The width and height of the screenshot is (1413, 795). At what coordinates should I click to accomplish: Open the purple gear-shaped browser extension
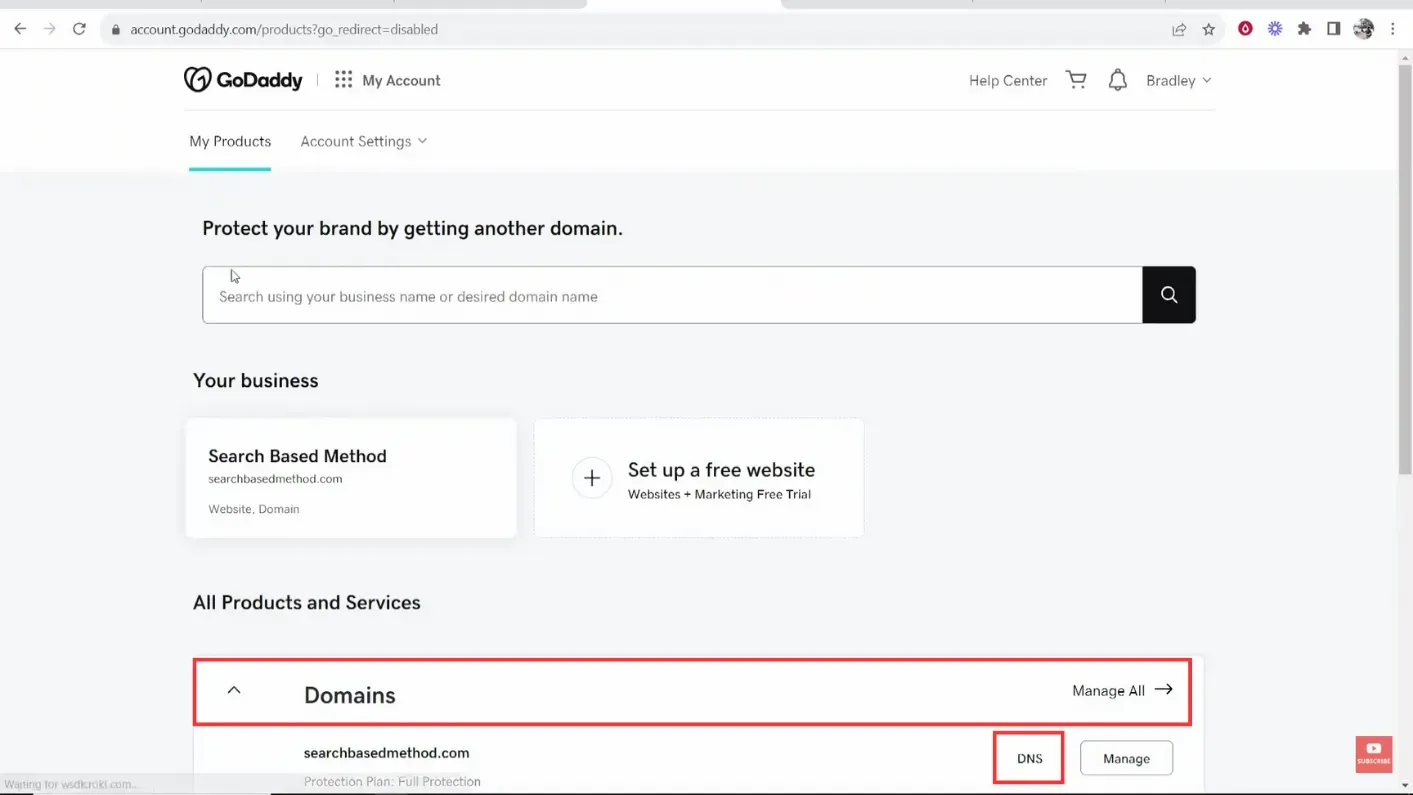coord(1275,29)
